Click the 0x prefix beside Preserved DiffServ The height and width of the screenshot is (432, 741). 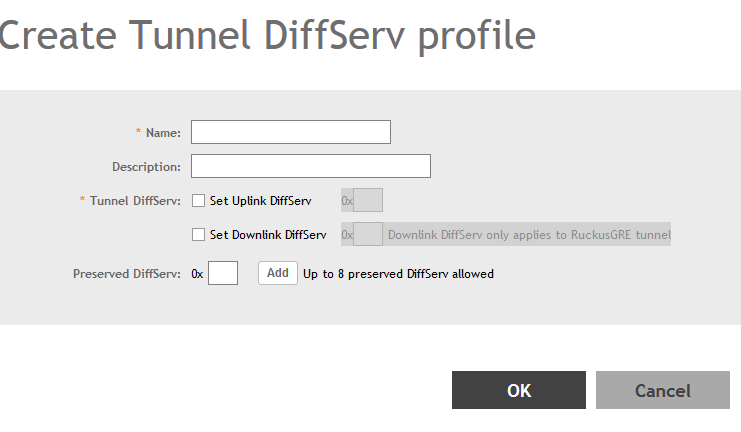pos(198,273)
